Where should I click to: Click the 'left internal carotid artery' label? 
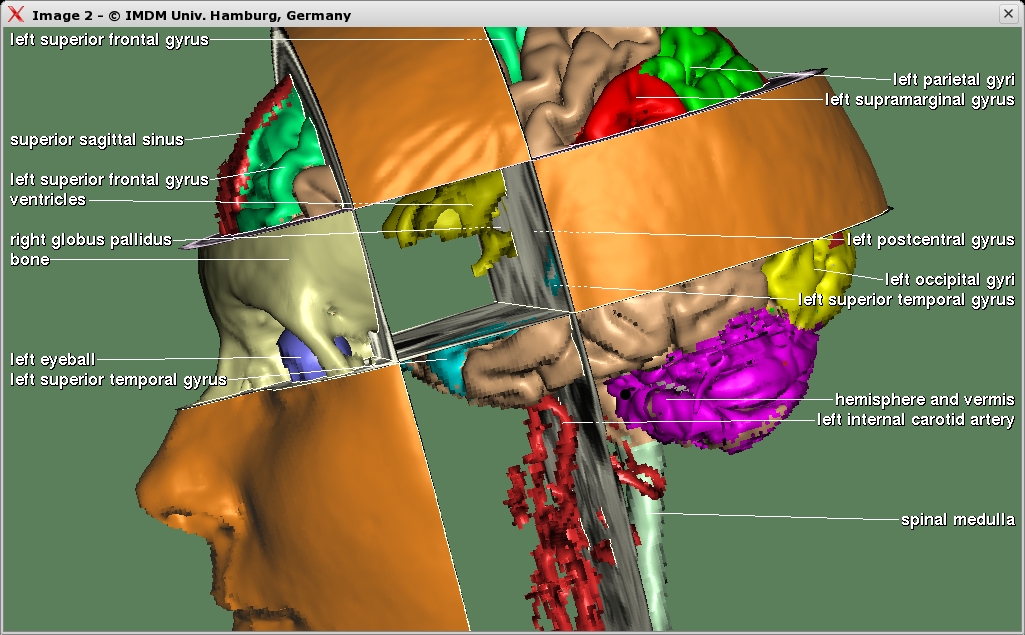click(x=916, y=420)
